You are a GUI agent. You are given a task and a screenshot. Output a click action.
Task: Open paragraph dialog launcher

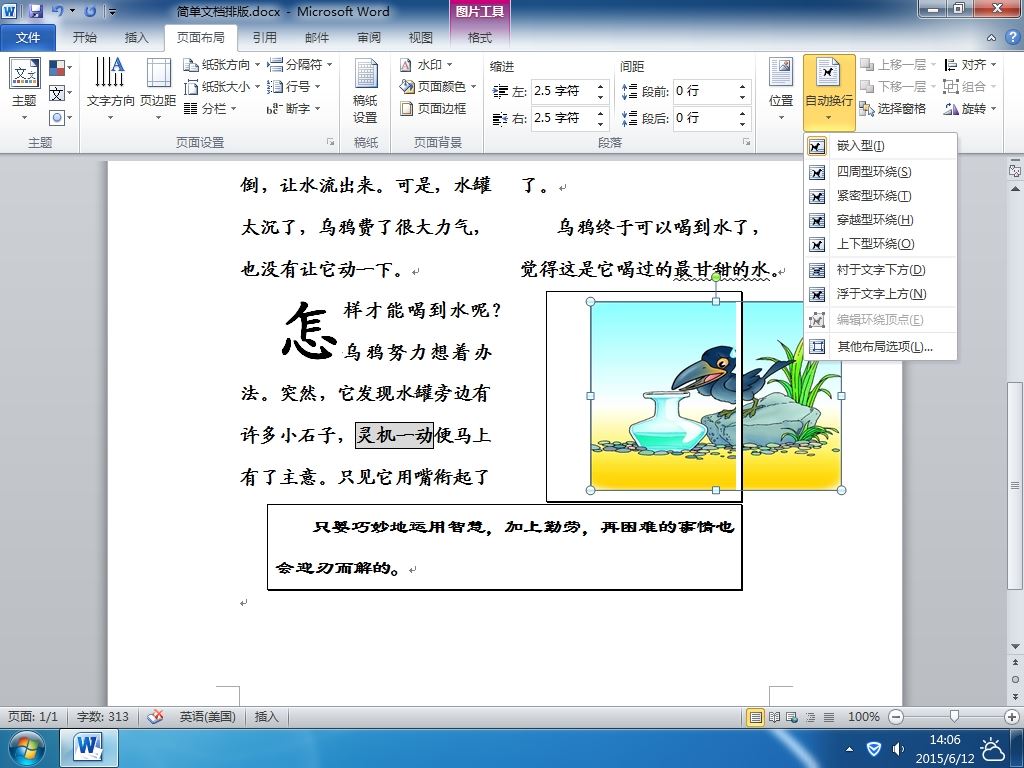click(746, 142)
